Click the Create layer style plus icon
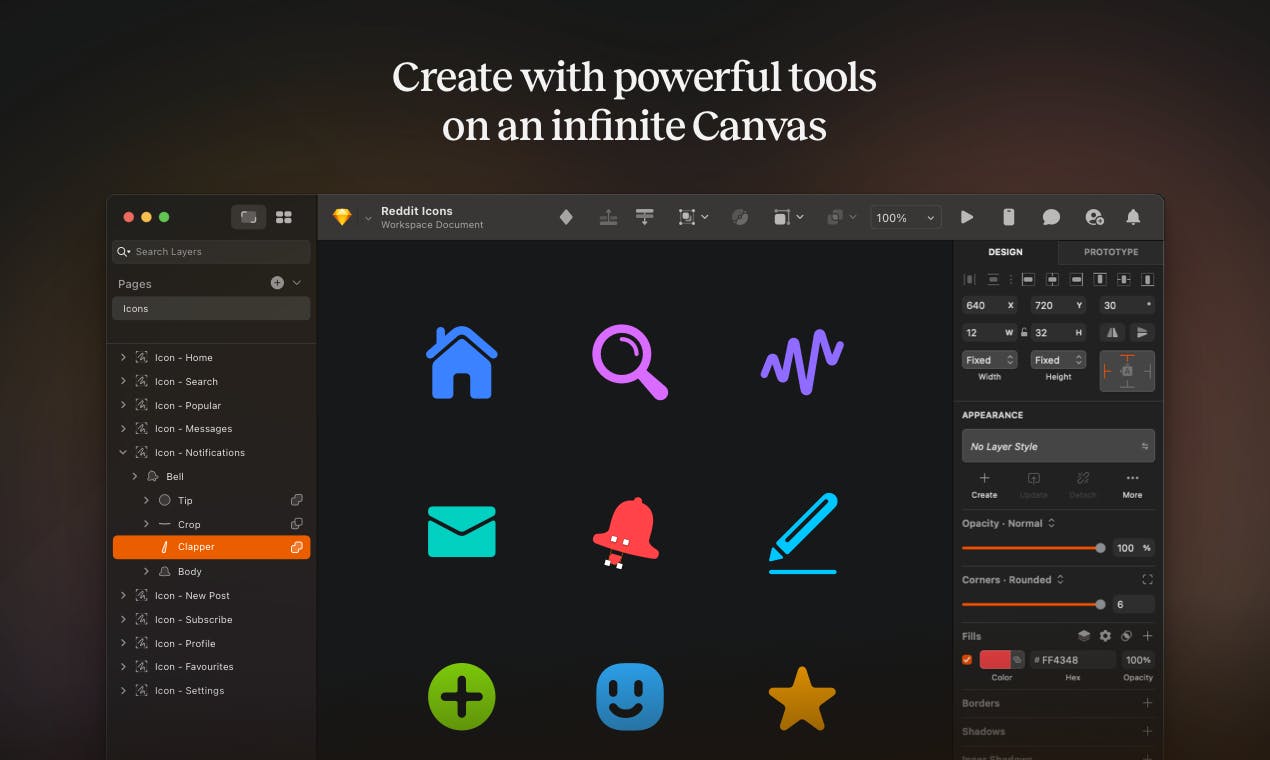This screenshot has width=1270, height=760. point(984,478)
